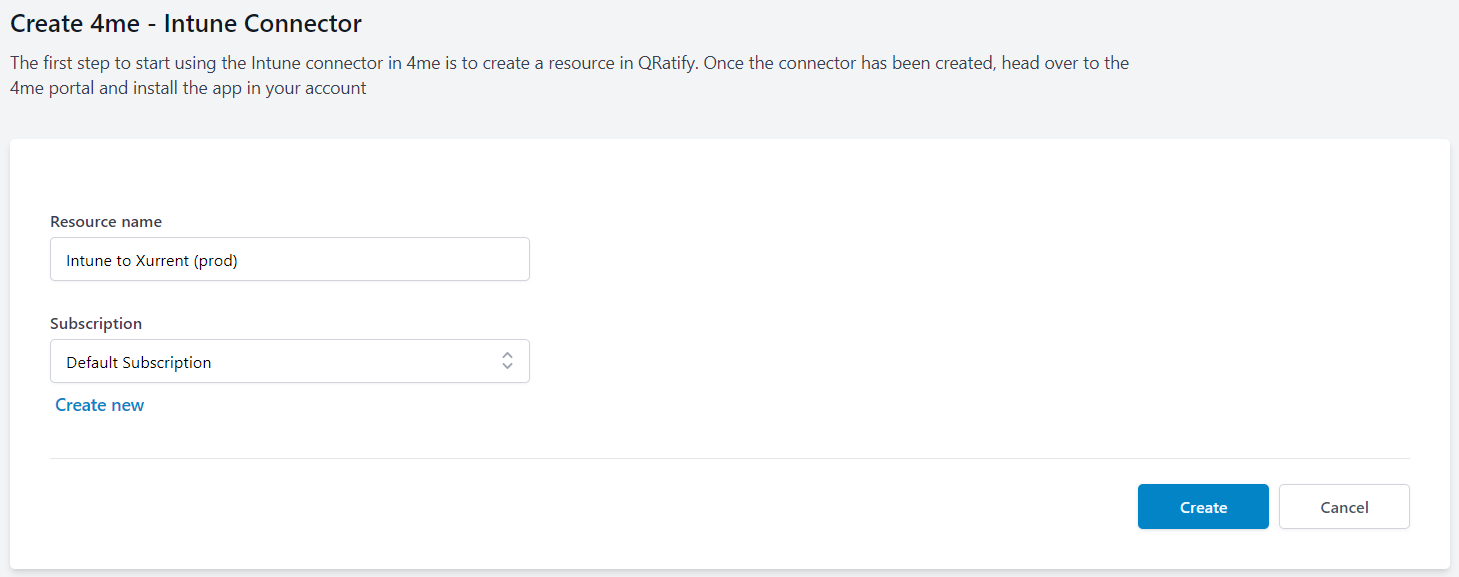Select the 'Default Subscription' option text
This screenshot has width=1459, height=577.
tap(138, 362)
